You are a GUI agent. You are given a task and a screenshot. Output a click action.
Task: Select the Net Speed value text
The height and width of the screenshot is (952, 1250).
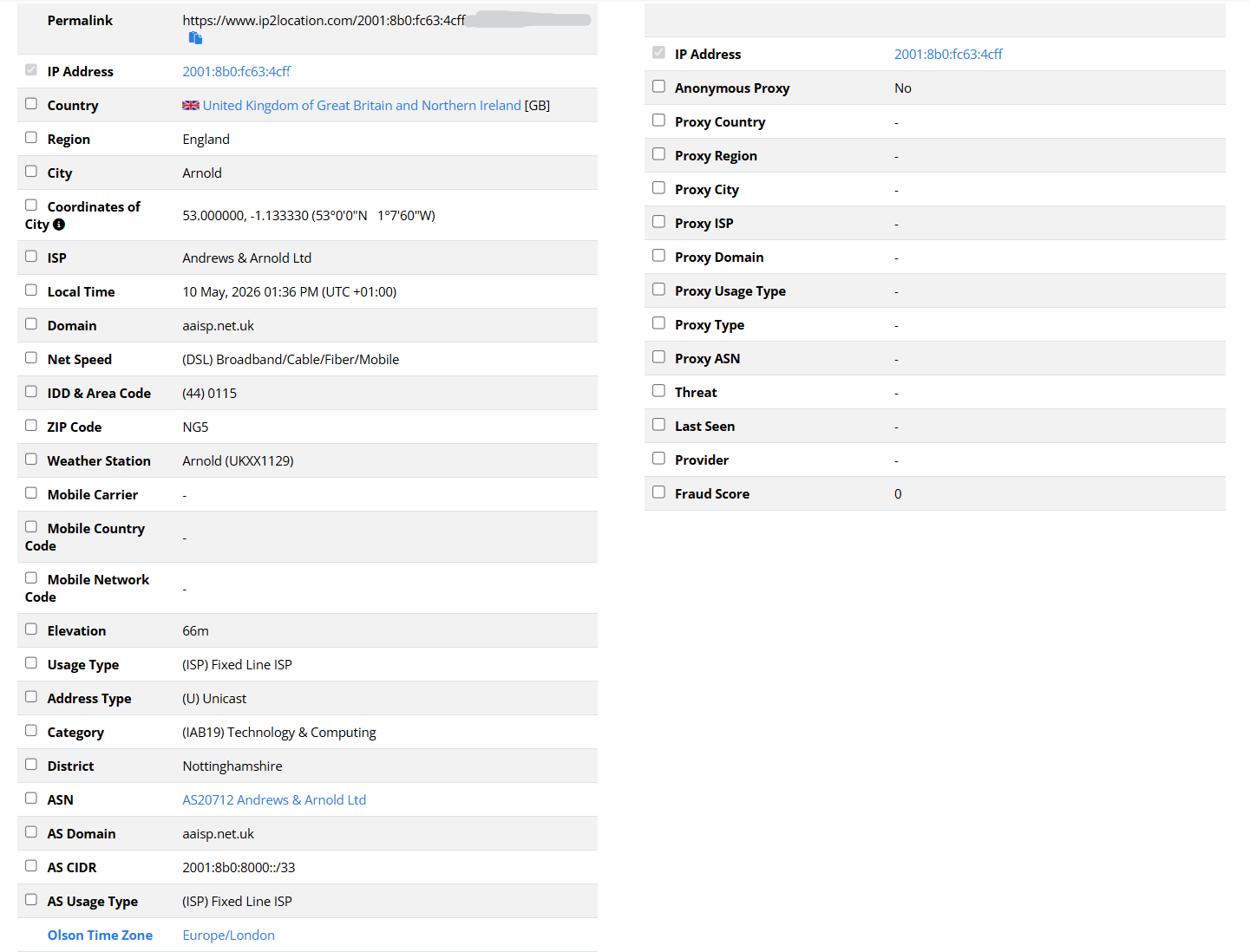click(291, 360)
